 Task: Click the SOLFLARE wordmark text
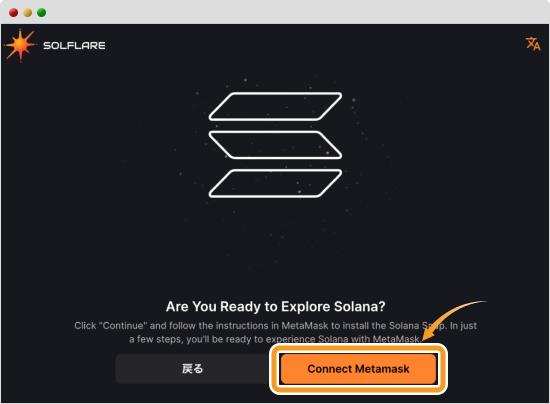pos(74,46)
